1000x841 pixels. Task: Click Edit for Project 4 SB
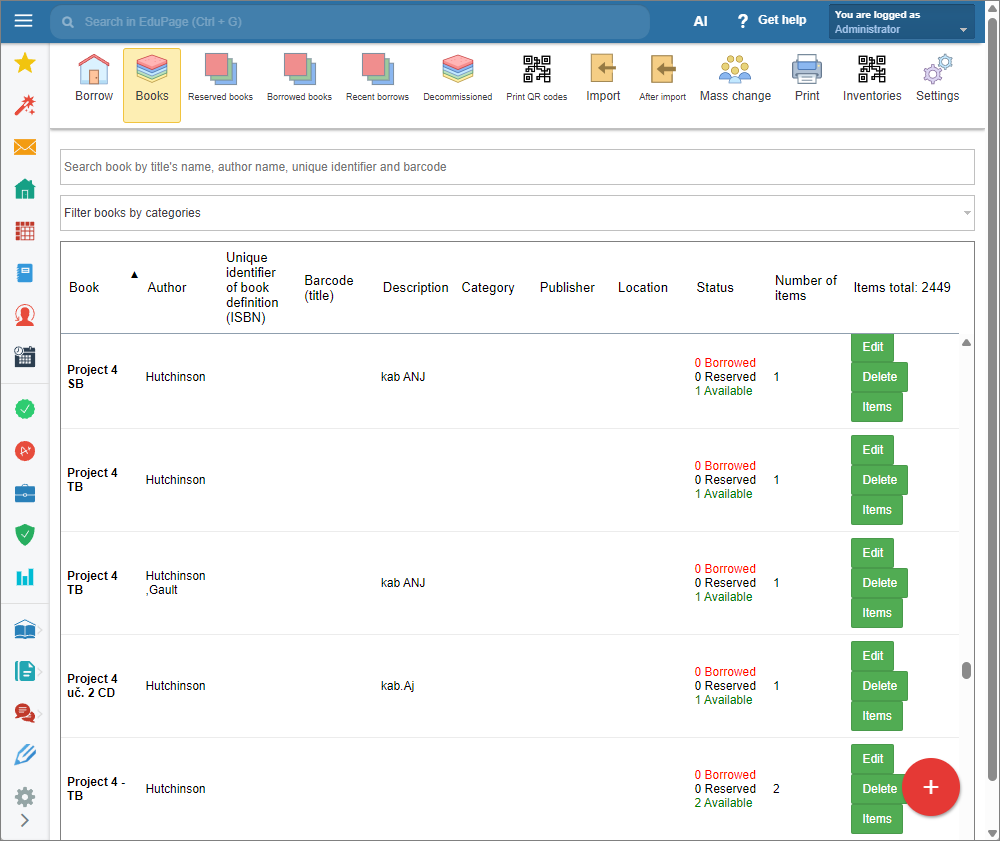(872, 347)
